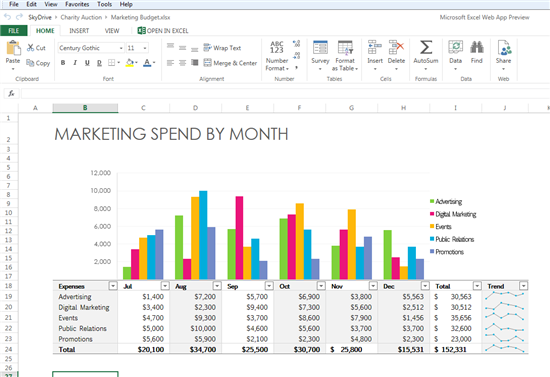Switch to the INSERT ribbon tab

point(79,31)
